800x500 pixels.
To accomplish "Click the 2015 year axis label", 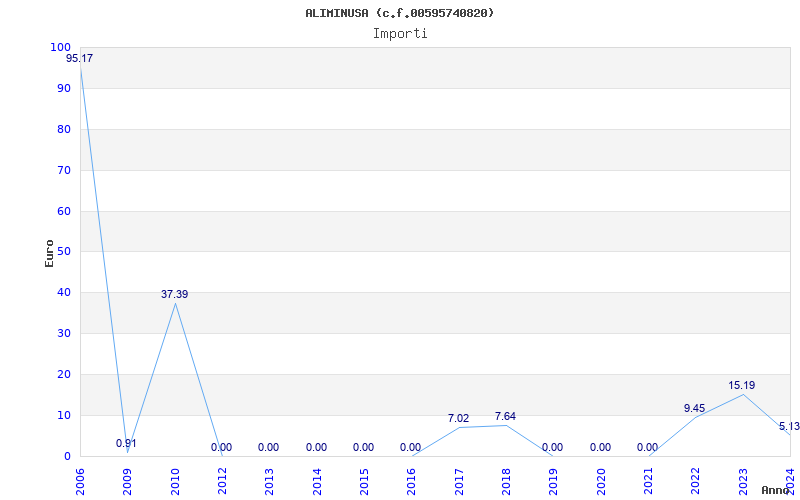I will click(364, 482).
